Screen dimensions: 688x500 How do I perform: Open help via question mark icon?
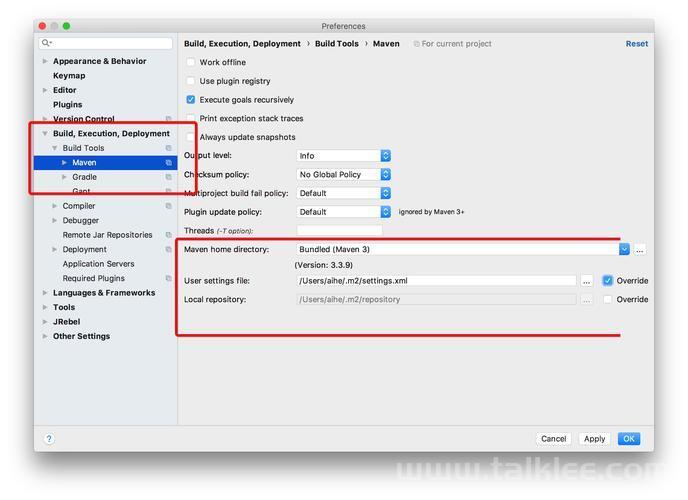coord(49,439)
